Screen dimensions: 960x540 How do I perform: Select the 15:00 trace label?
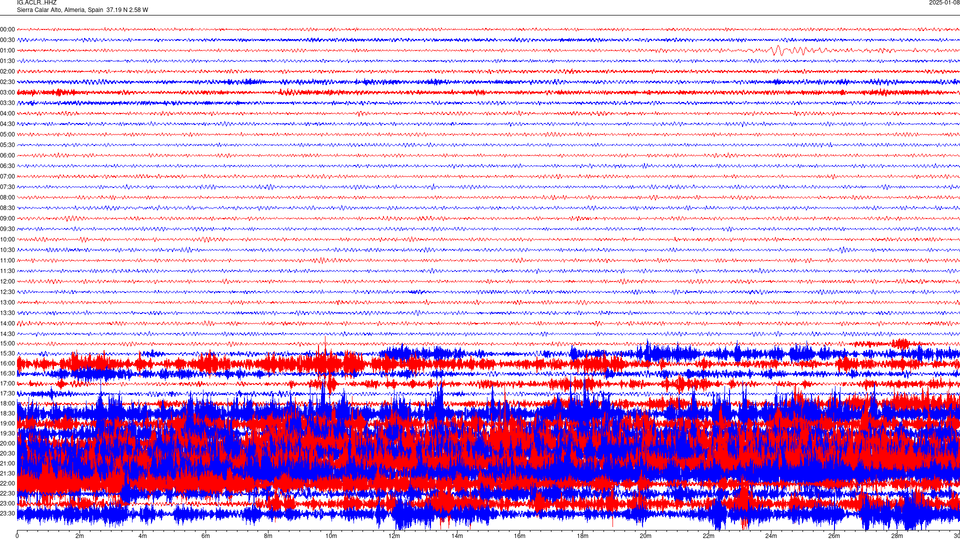pyautogui.click(x=7, y=344)
